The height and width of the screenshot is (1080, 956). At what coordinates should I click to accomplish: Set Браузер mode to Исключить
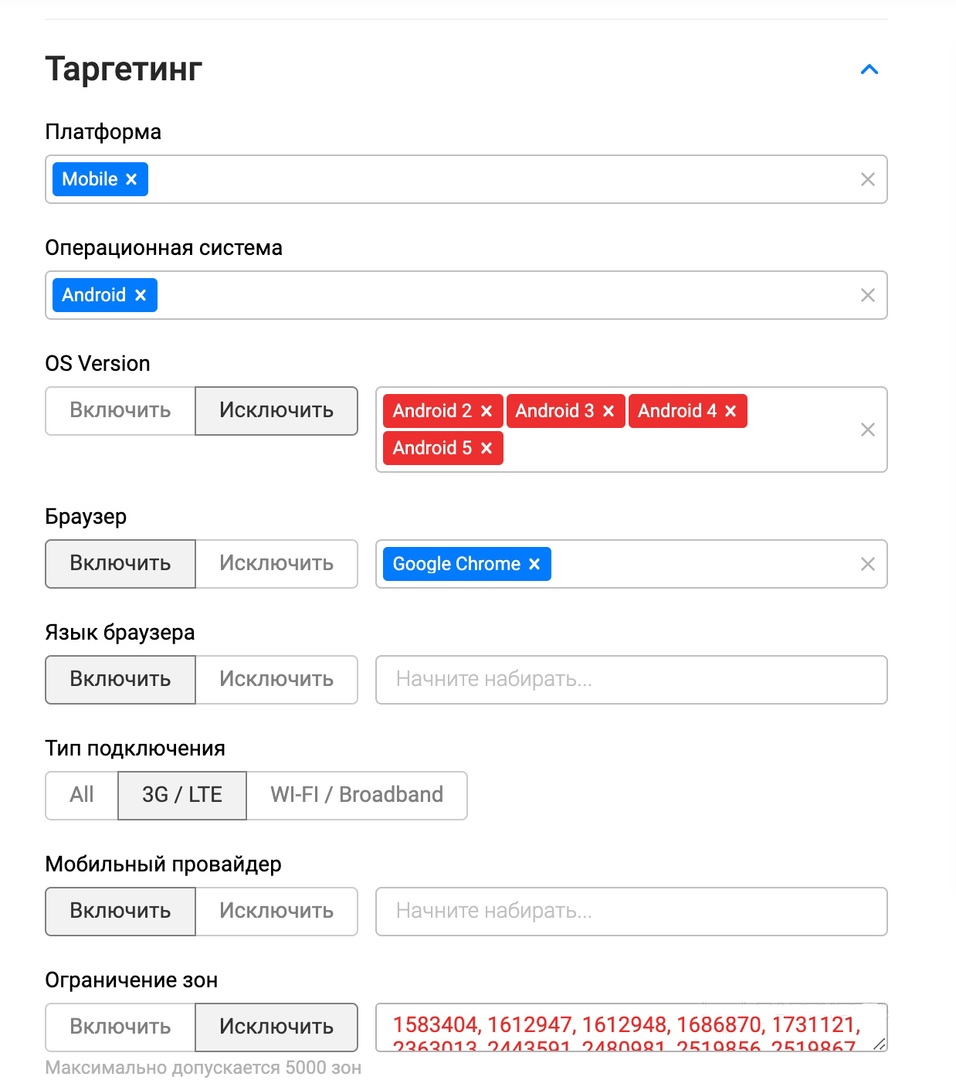click(276, 564)
